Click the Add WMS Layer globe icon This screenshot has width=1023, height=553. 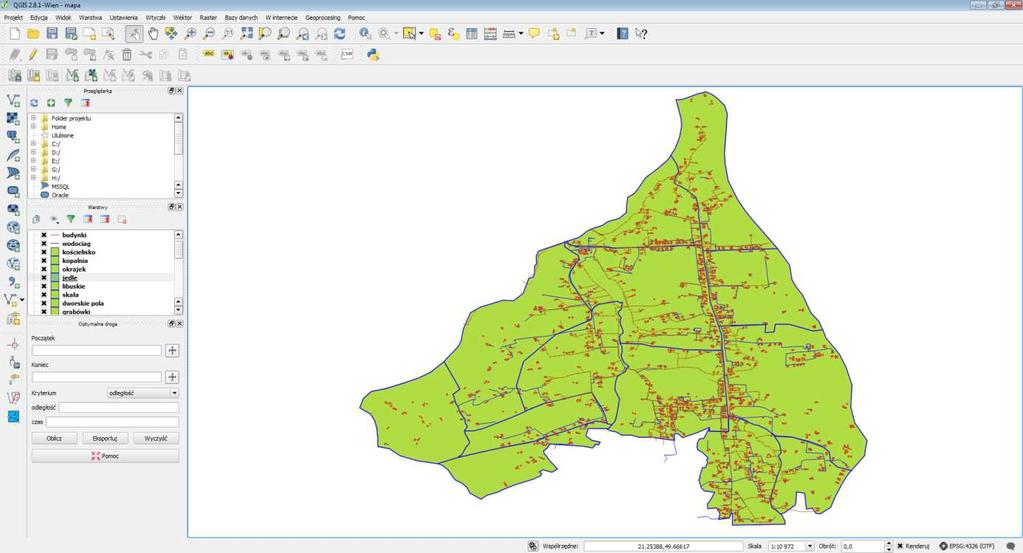13,228
